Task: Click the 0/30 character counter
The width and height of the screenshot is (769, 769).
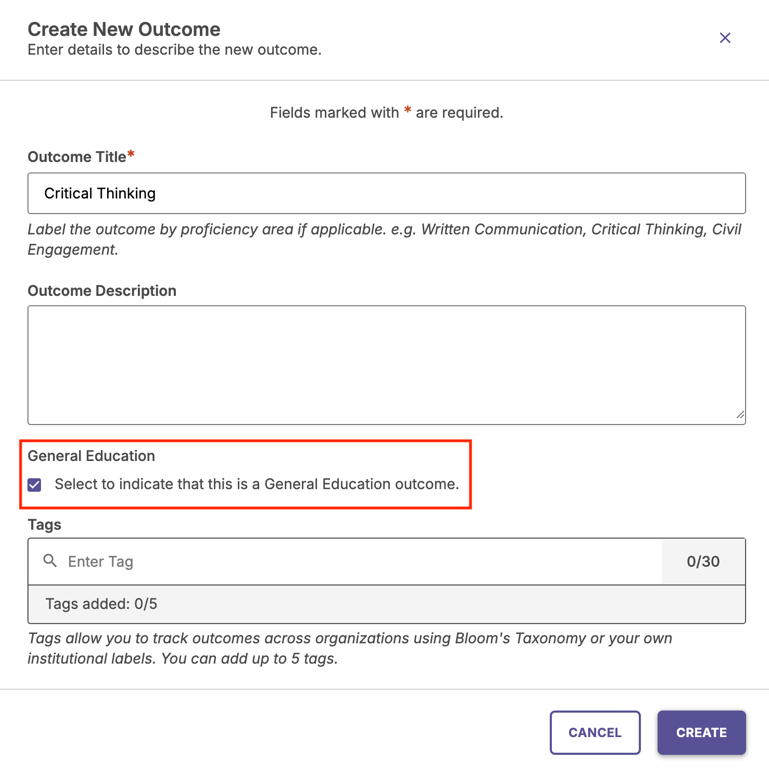Action: (703, 562)
